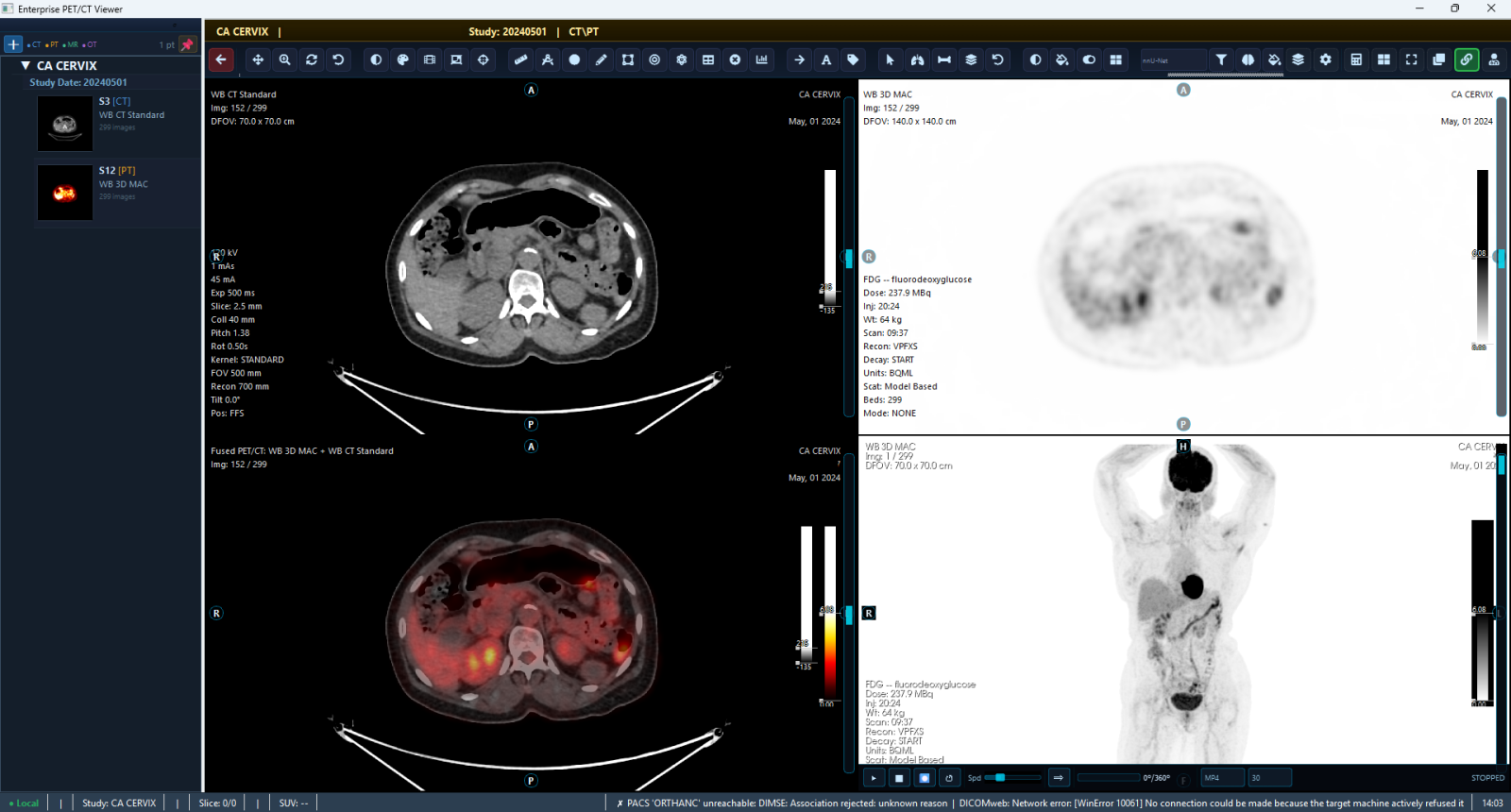The image size is (1511, 812).
Task: Open the gear settings icon
Action: [1326, 59]
